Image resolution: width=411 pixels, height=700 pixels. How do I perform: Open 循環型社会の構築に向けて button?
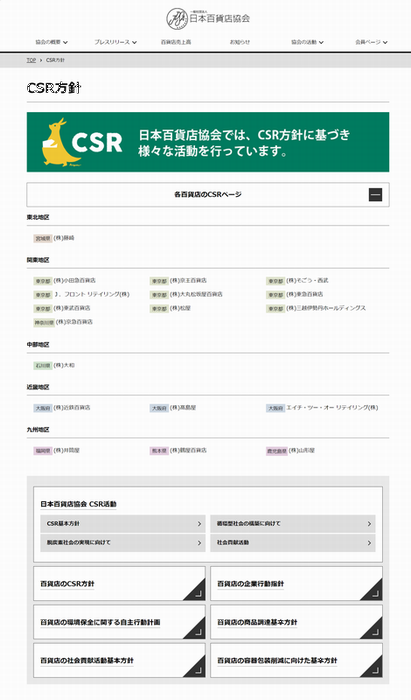[293, 524]
